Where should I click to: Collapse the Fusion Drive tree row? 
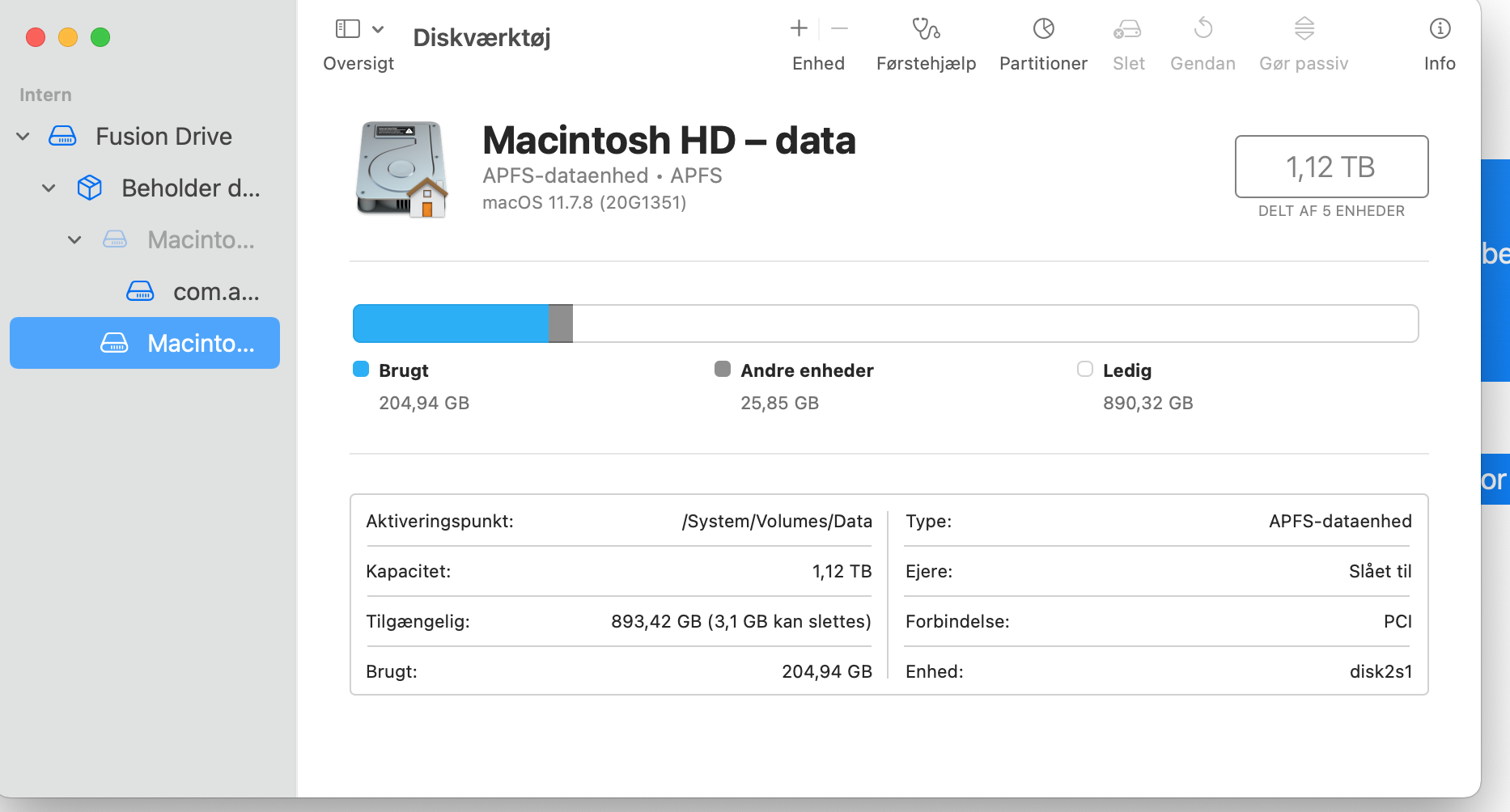[x=23, y=137]
